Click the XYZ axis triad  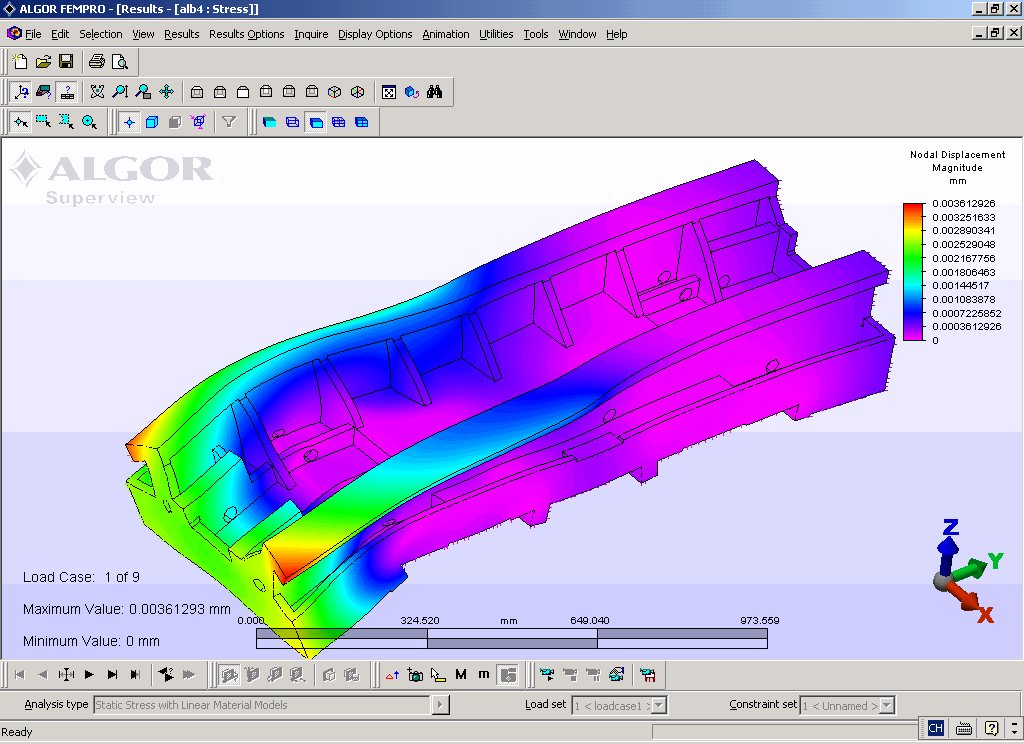click(967, 572)
